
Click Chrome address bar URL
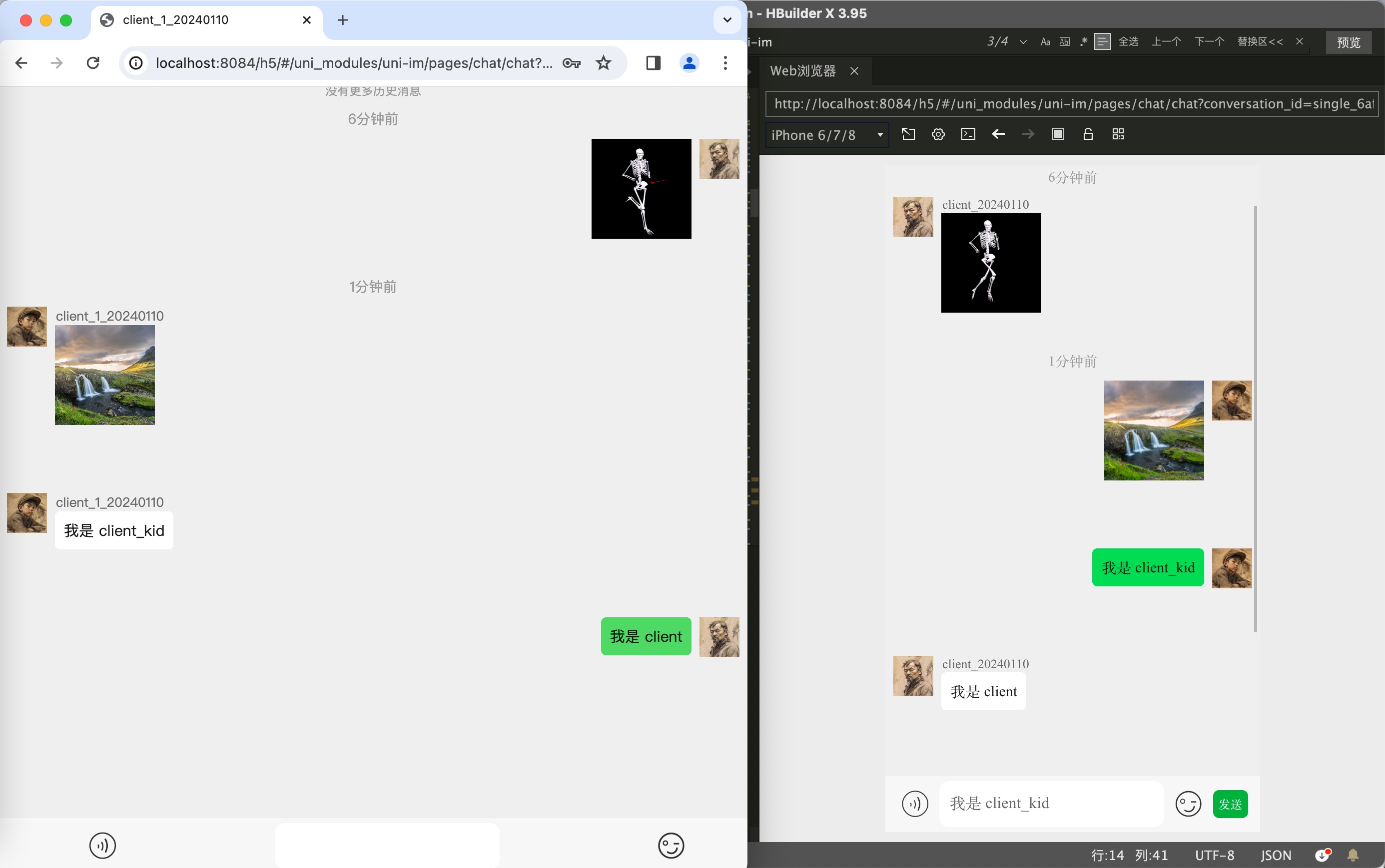[354, 62]
